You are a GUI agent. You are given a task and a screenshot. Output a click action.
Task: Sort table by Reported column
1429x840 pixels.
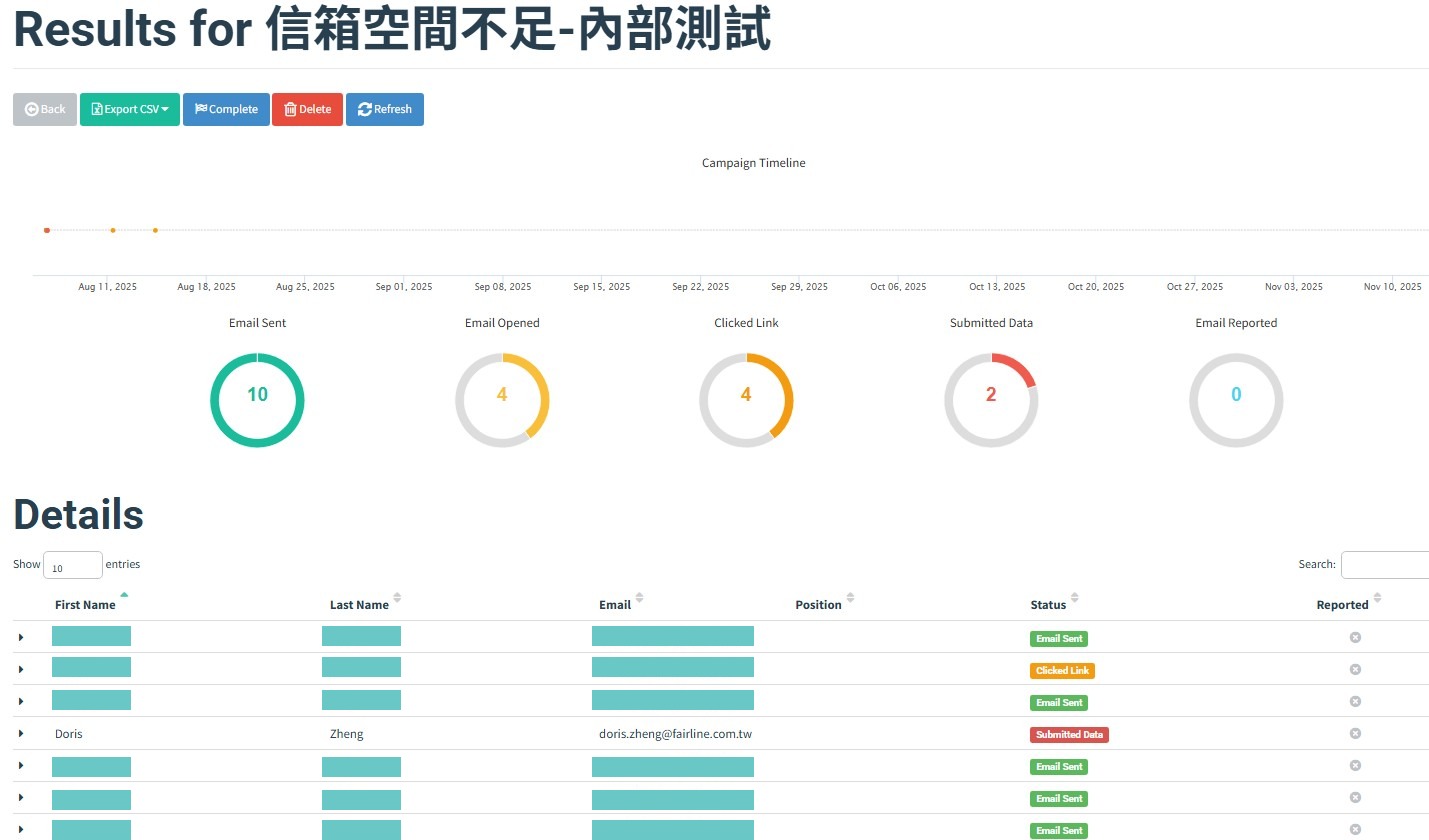[x=1342, y=604]
